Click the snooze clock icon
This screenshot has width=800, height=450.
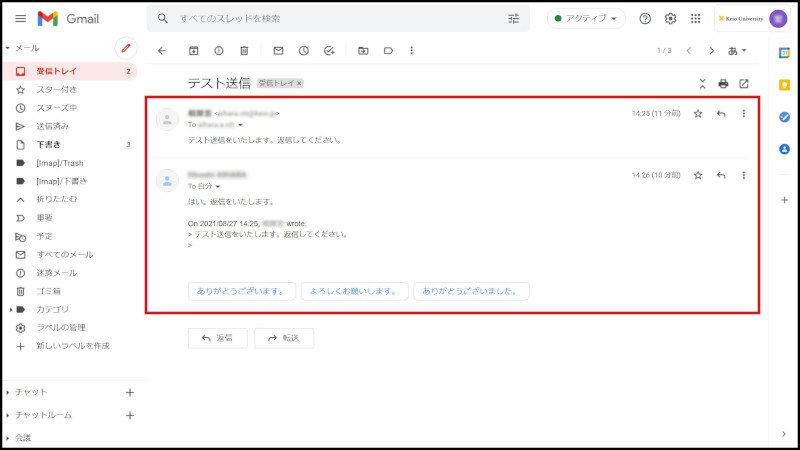pyautogui.click(x=303, y=50)
